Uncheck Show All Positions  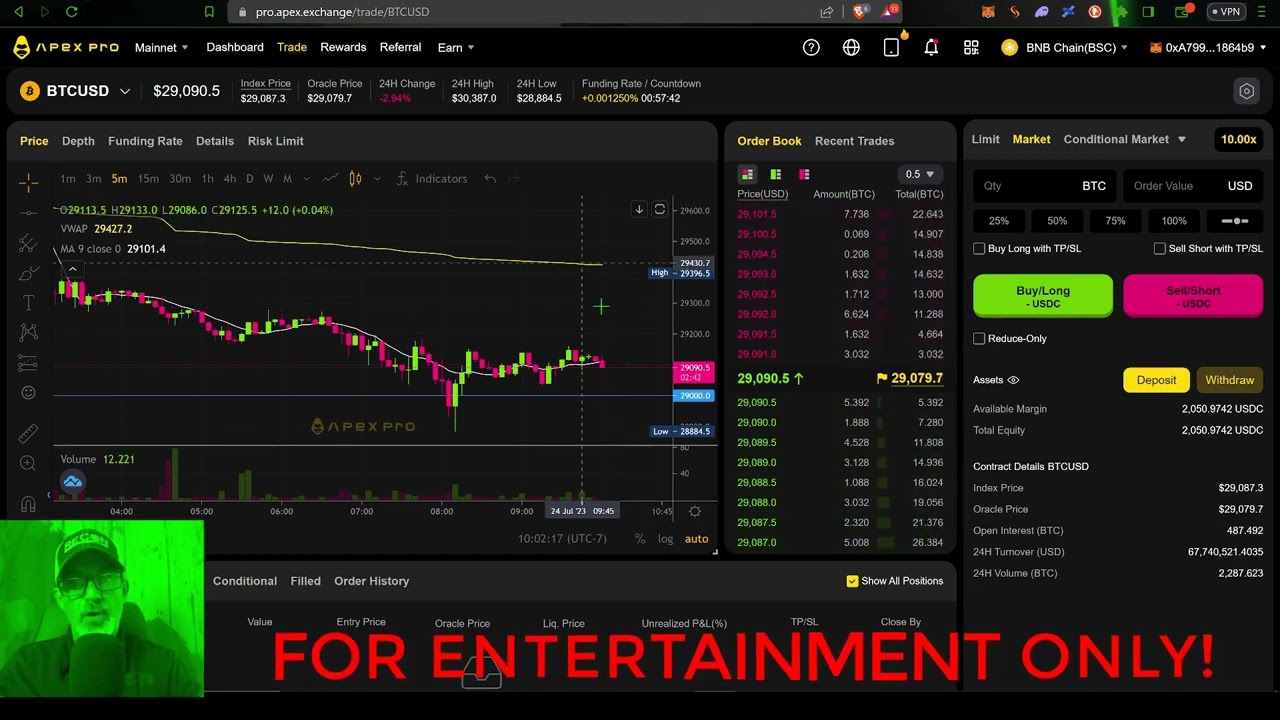(852, 581)
